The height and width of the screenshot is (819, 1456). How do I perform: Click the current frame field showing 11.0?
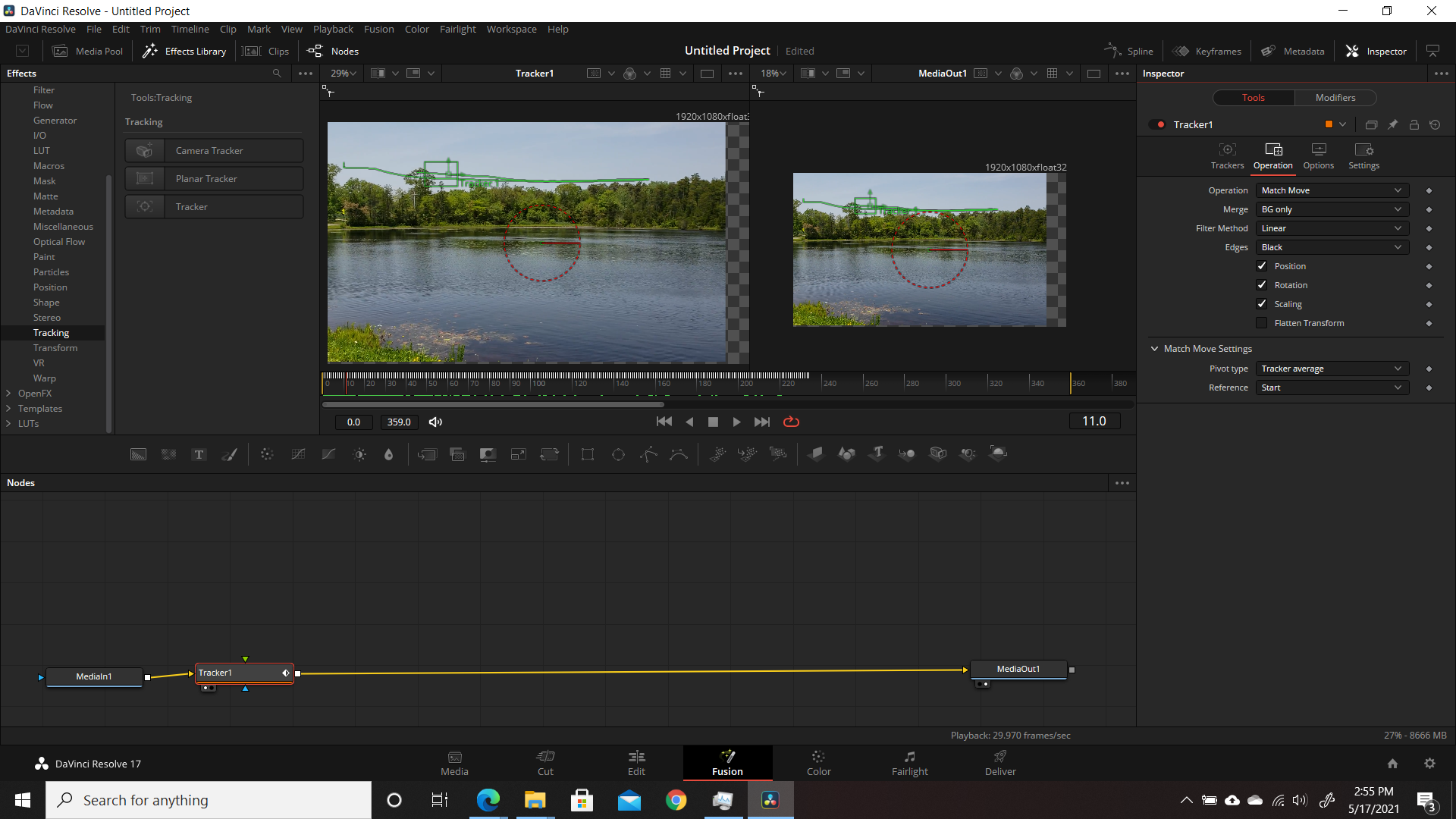[1094, 422]
